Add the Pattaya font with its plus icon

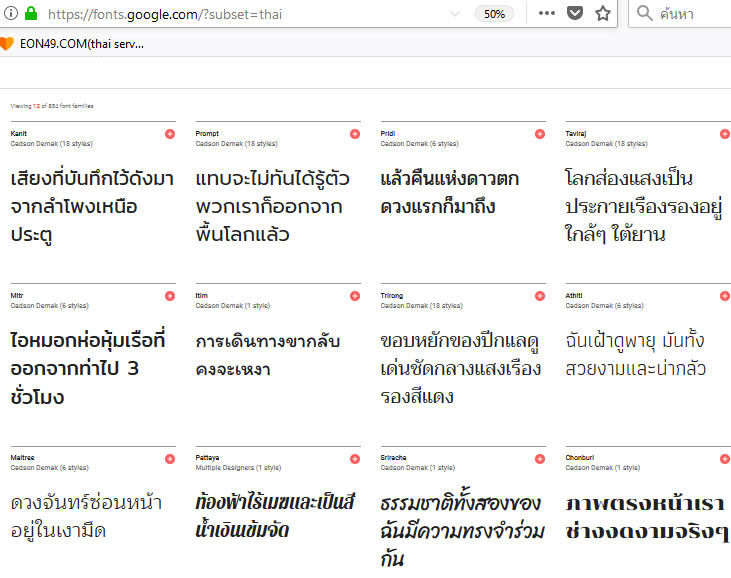coord(355,459)
